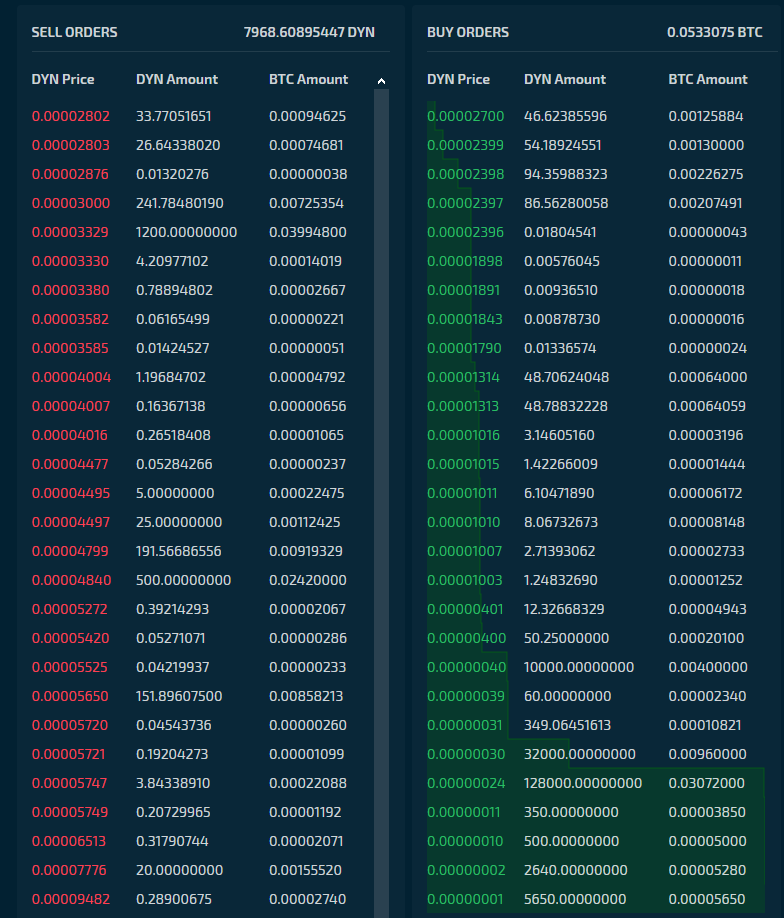Choose the buy price 0.00001314
Viewport: 784px width, 918px height.
click(x=465, y=377)
